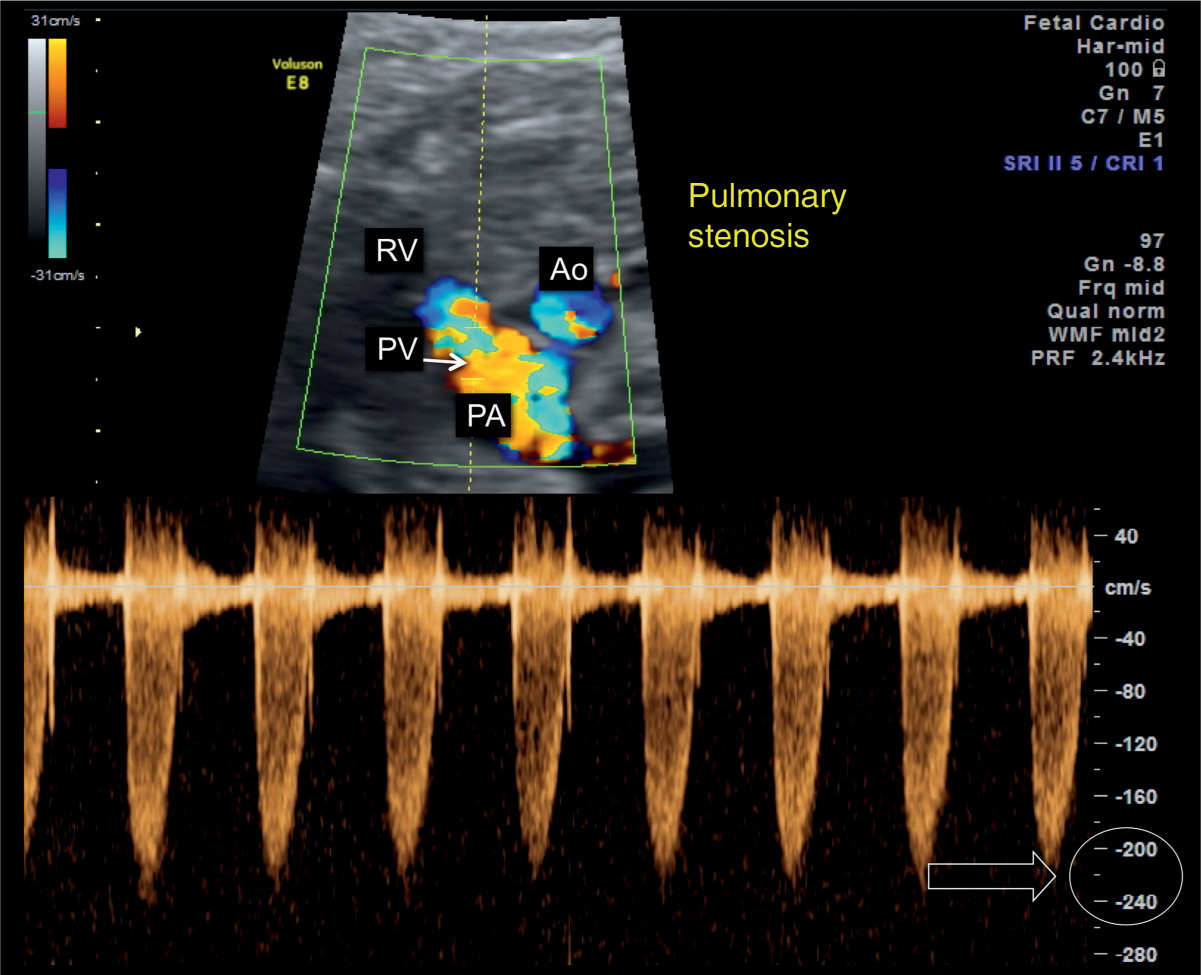Click the cm/s baseline unit label
Screen dimensions: 1201x975
[x=1128, y=588]
